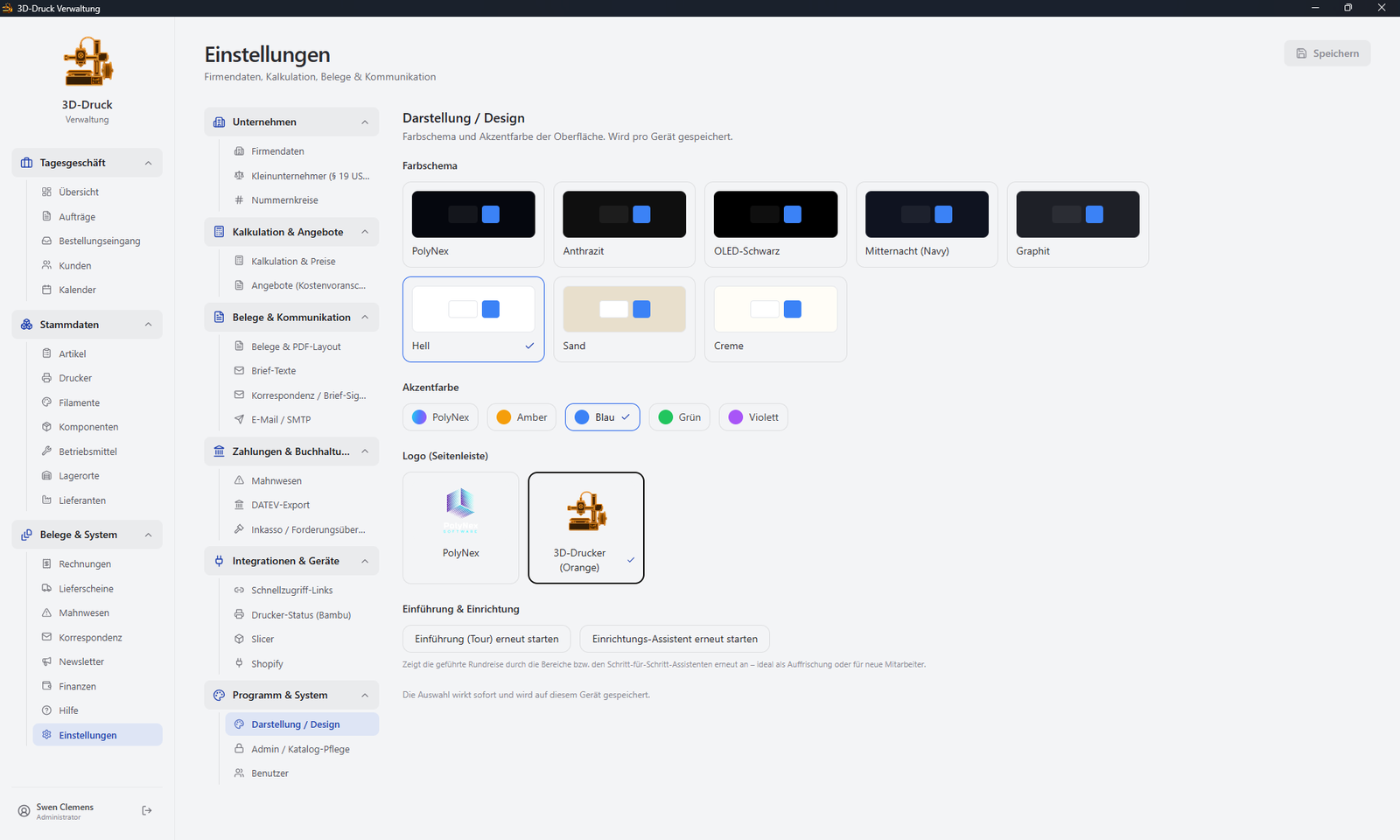Viewport: 1400px width, 840px height.
Task: Select the Anthrazit color scheme
Action: tap(625, 225)
